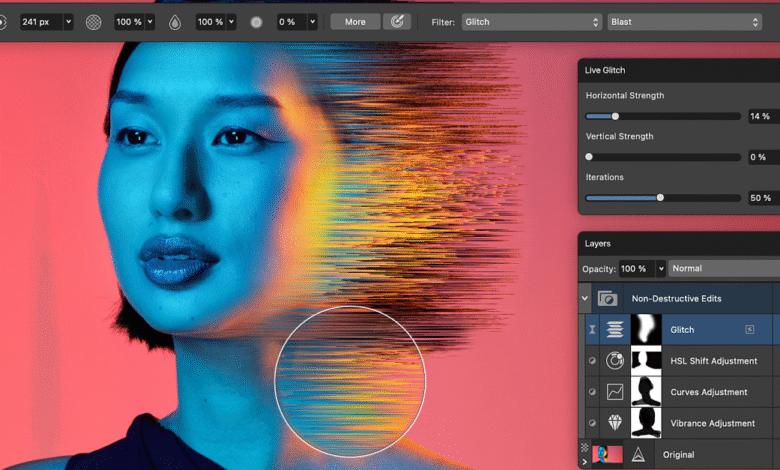Viewport: 780px width, 470px height.
Task: Click the triangle icon on Original layer
Action: (638, 455)
